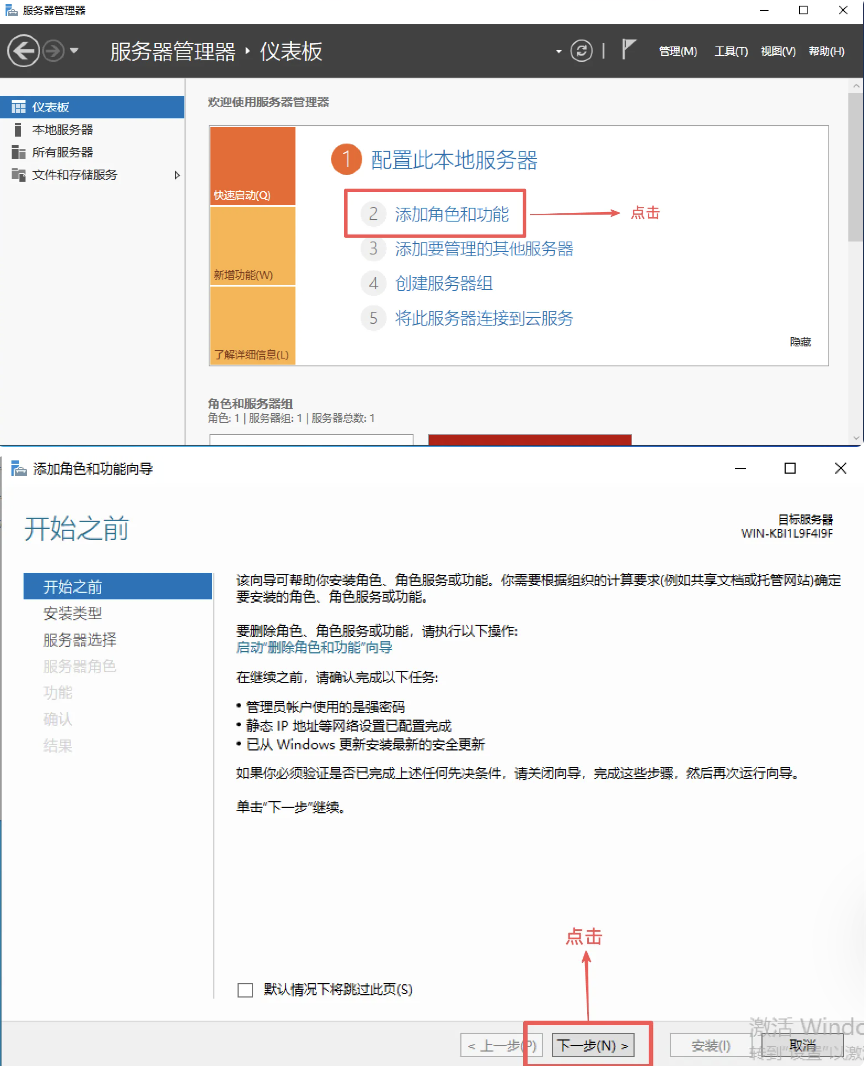Launch the Remove Roles and Features wizard link
The image size is (866, 1066).
pos(314,647)
